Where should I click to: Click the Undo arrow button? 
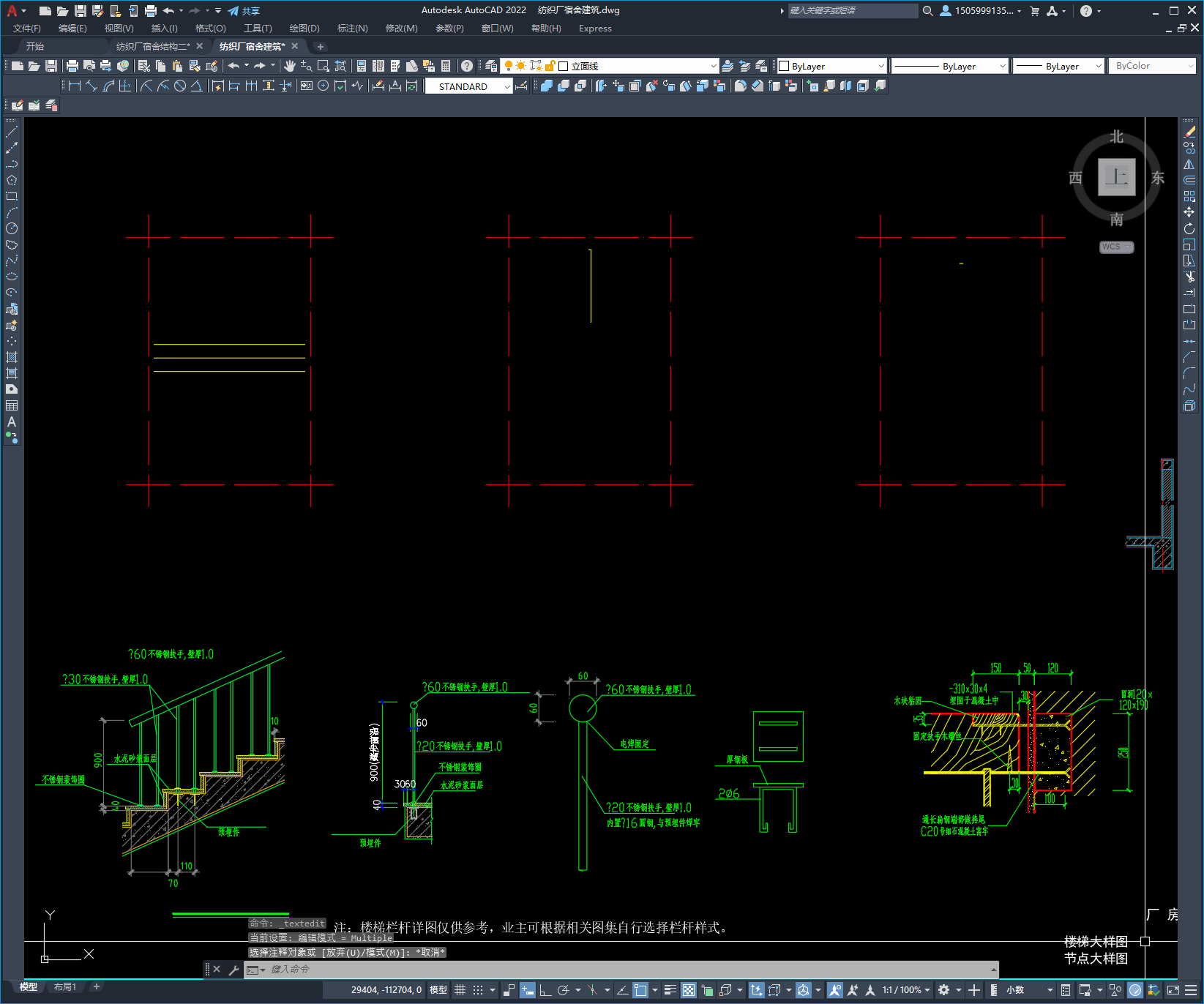point(233,66)
